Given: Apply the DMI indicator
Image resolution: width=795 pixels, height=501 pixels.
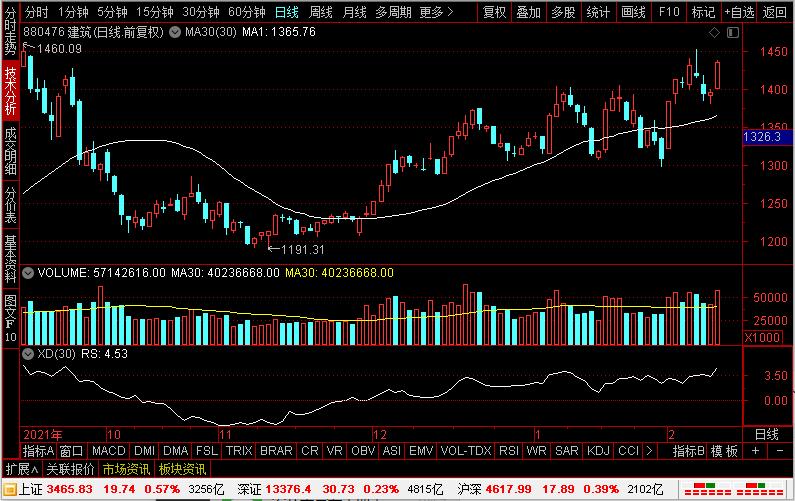Looking at the screenshot, I should (x=144, y=451).
